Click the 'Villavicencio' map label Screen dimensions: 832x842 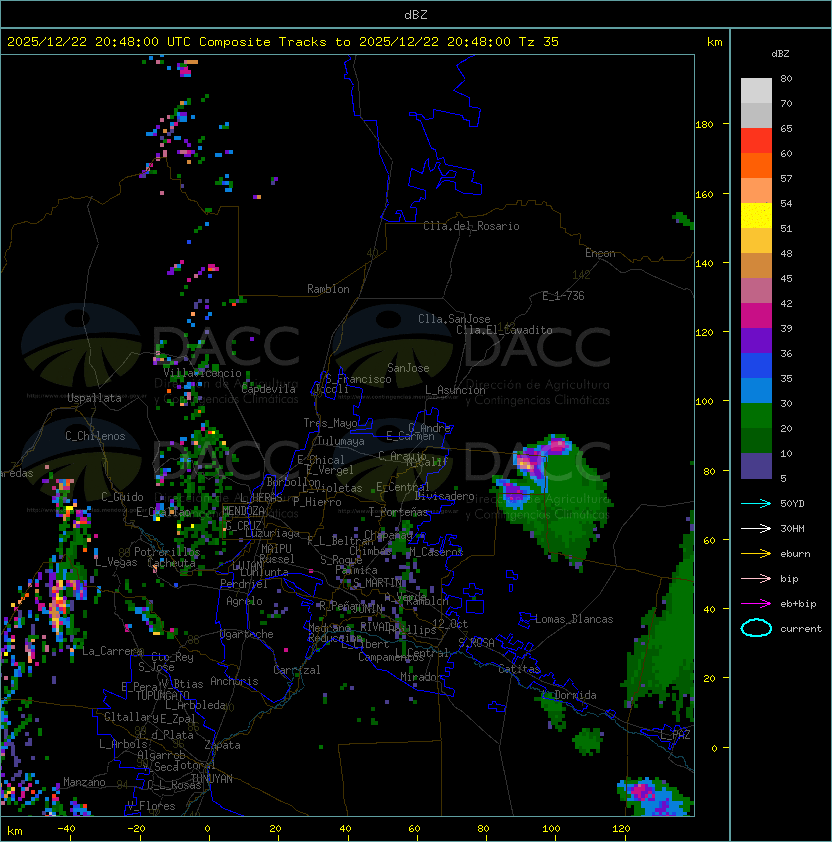(x=202, y=373)
